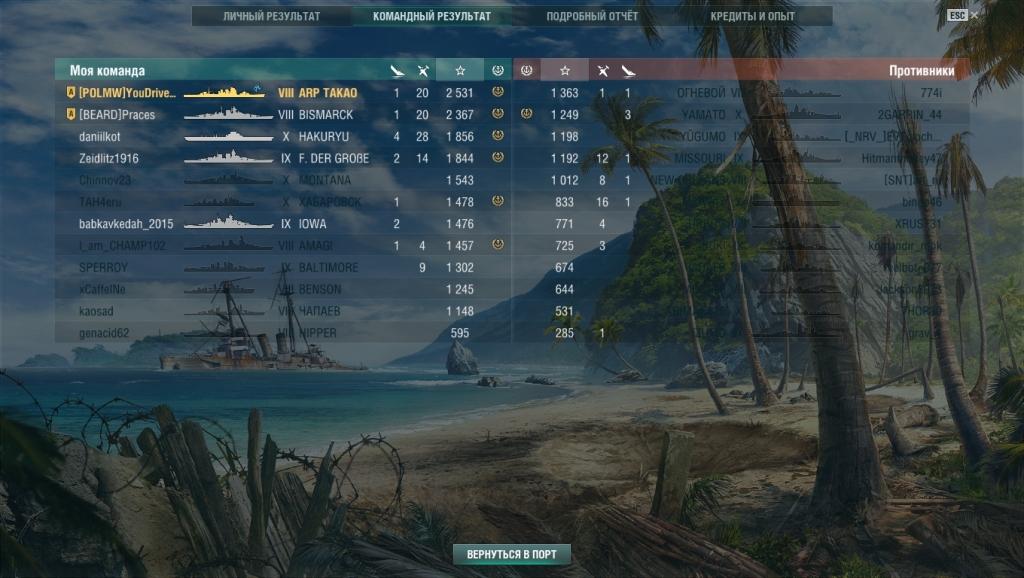Sort my team by ships destroyed icon
The image size is (1024, 578).
[396, 71]
